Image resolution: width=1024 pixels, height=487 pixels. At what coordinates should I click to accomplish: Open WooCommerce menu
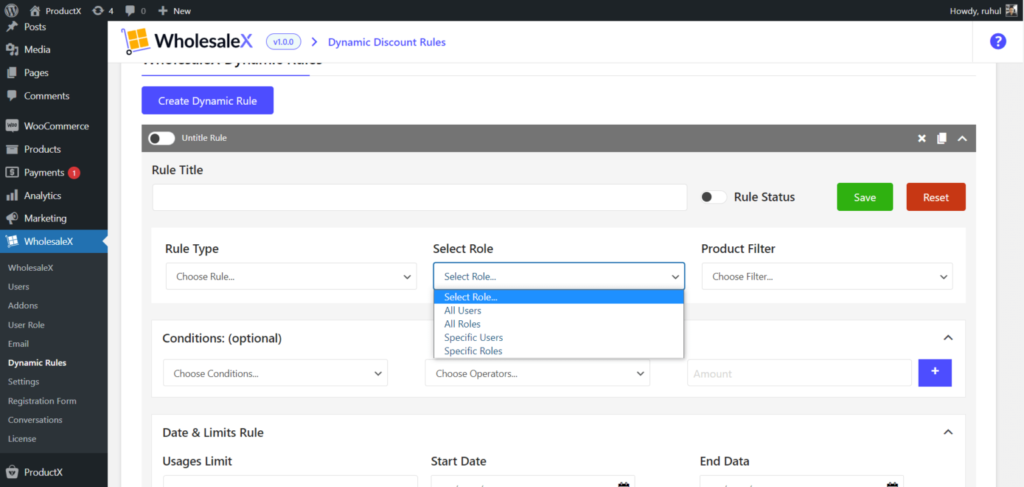click(x=54, y=126)
